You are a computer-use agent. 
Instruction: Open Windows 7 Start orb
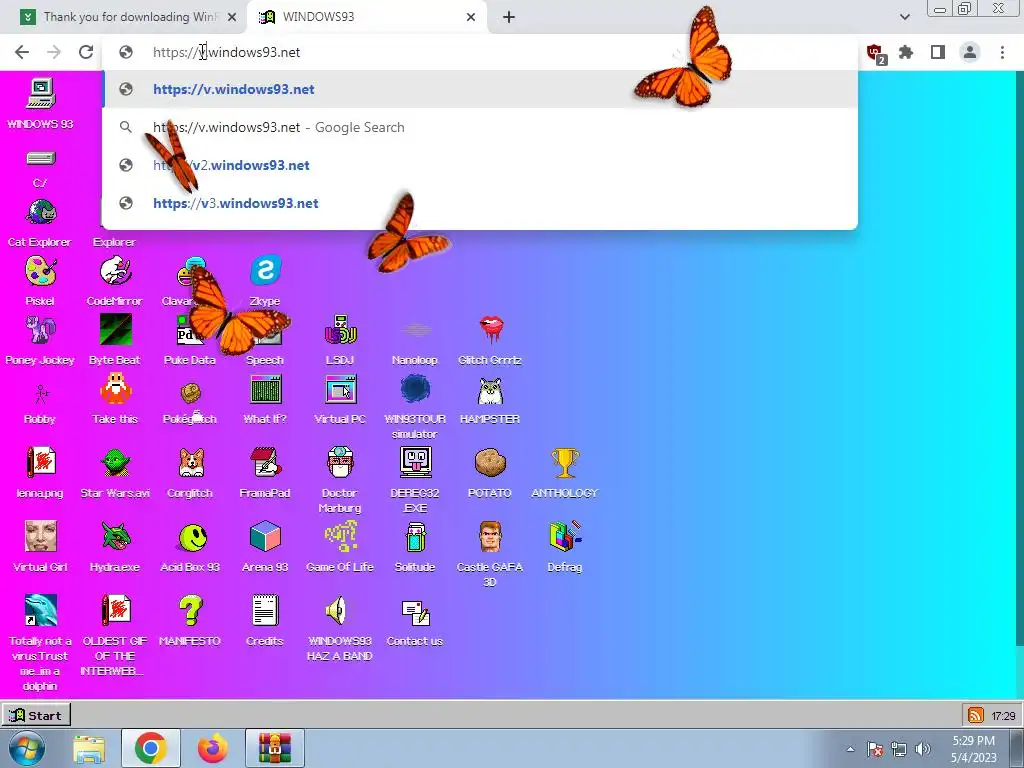27,748
